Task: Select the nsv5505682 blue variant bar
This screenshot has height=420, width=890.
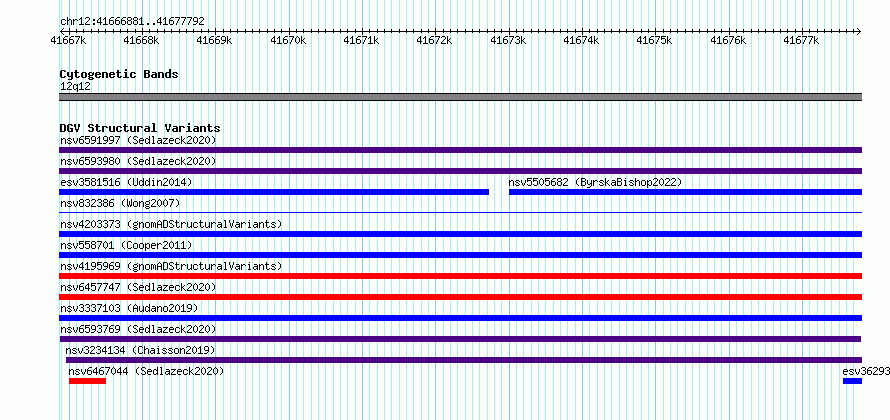Action: (x=686, y=192)
